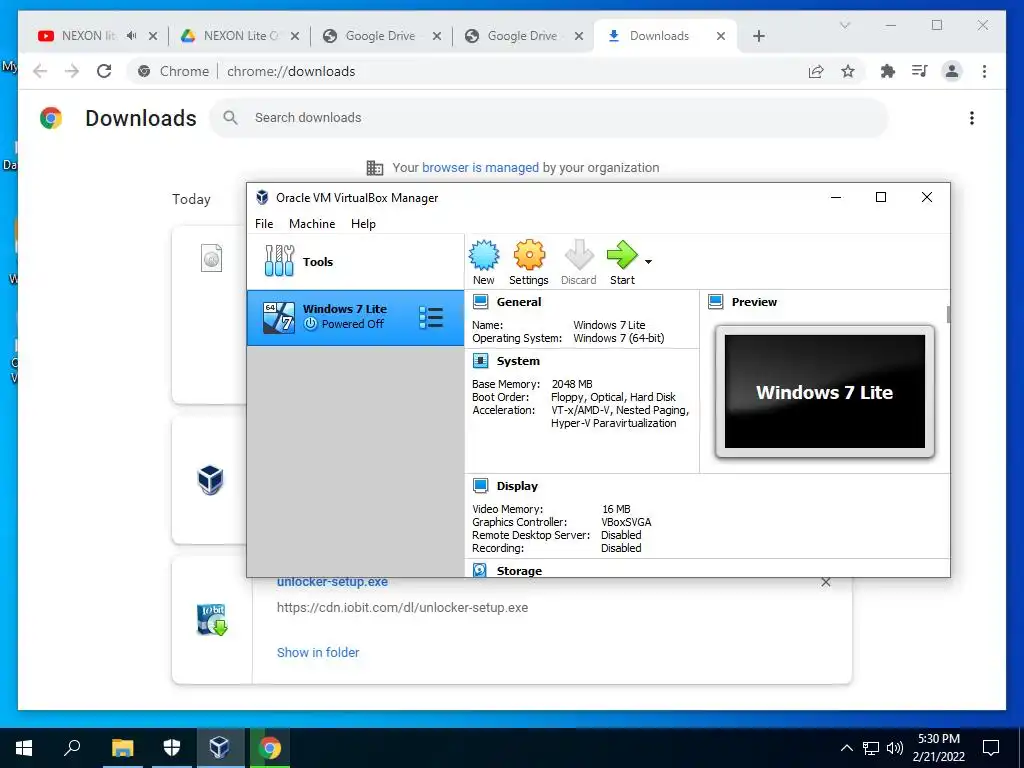This screenshot has width=1024, height=768.
Task: Click Chrome's forward arrow
Action: click(x=72, y=71)
